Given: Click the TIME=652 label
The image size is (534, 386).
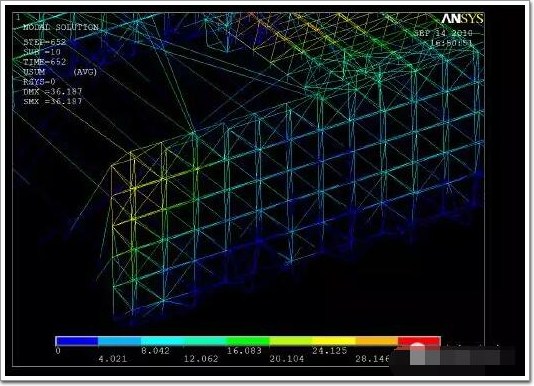Looking at the screenshot, I should pos(44,62).
